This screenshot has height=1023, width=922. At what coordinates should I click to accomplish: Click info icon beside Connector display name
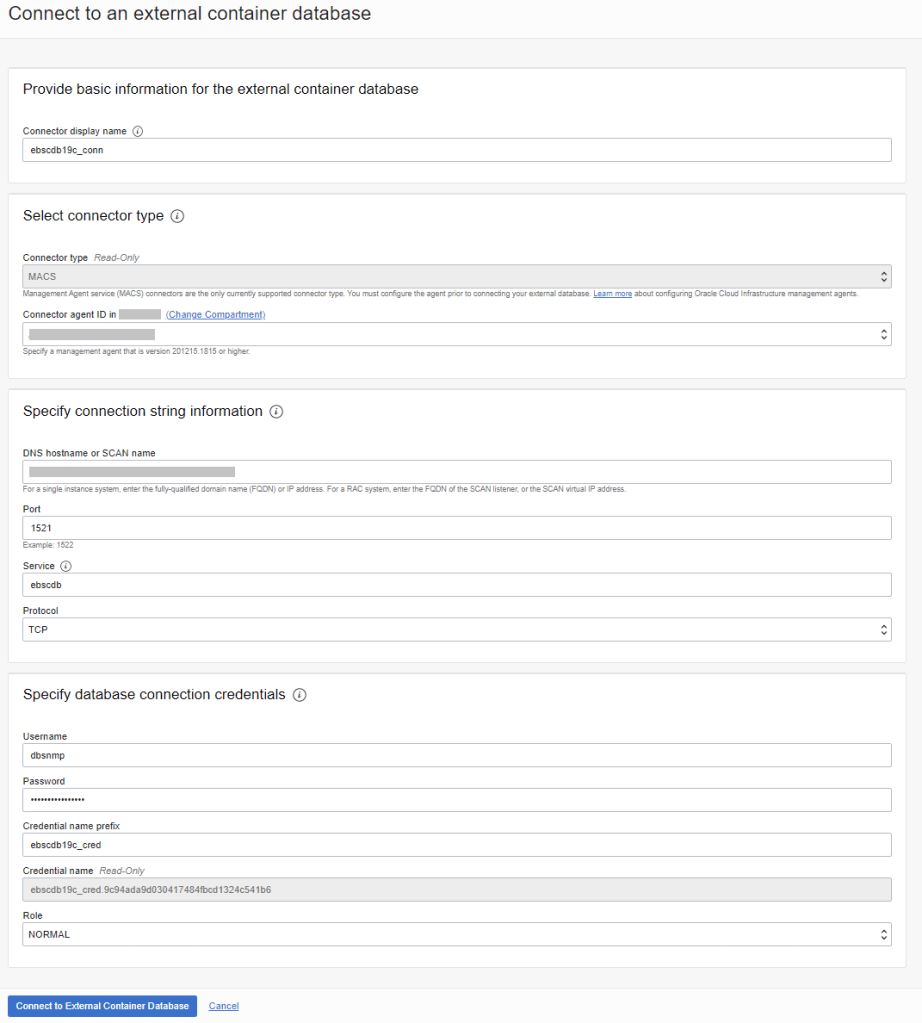pos(138,131)
